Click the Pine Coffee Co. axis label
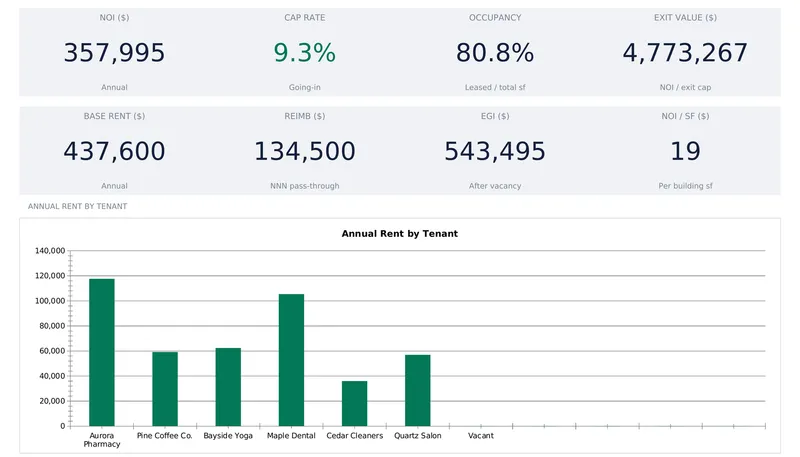800x457 pixels. click(x=164, y=436)
